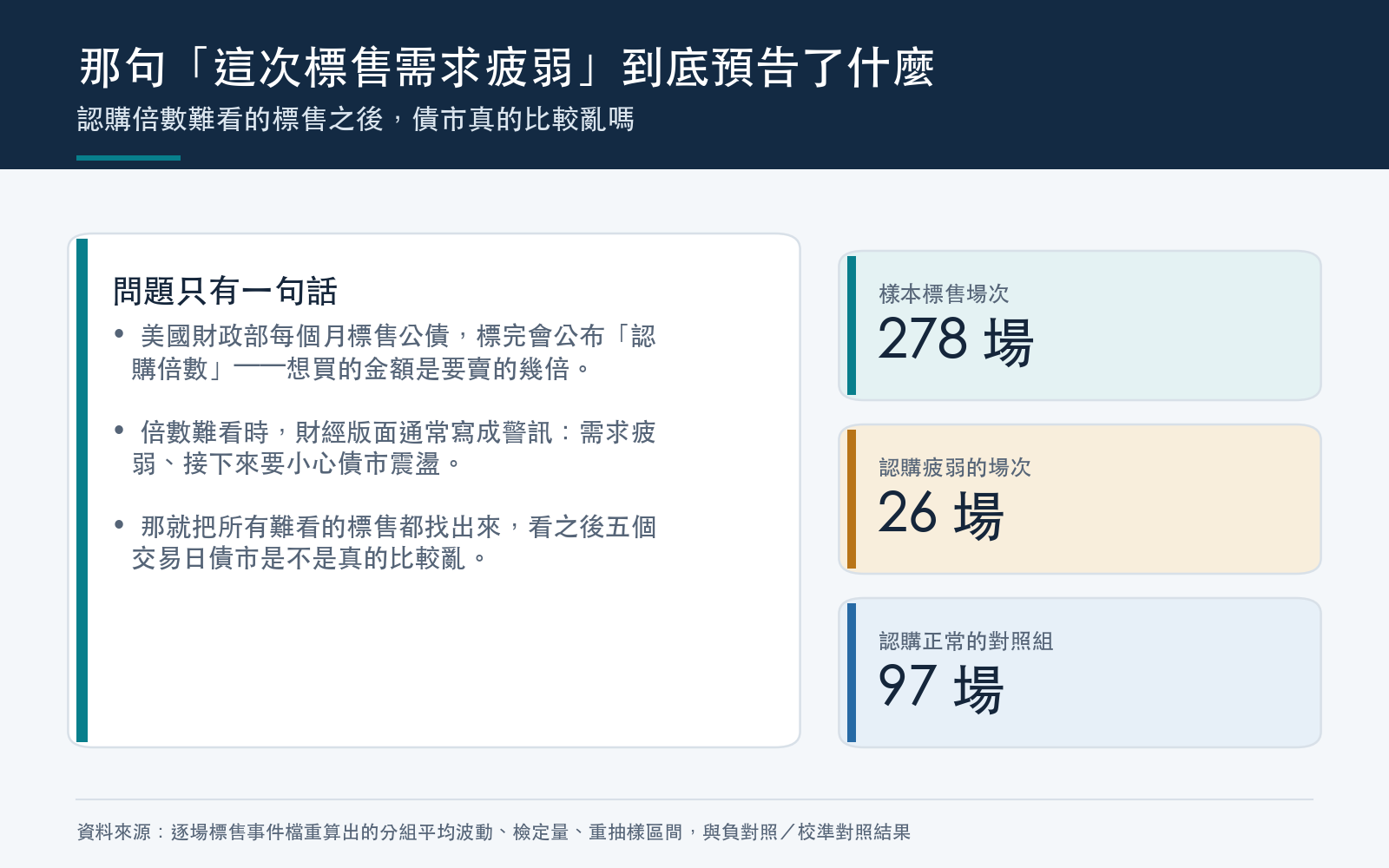Select the label 認購正常的對照組
The height and width of the screenshot is (868, 1389).
tap(965, 641)
